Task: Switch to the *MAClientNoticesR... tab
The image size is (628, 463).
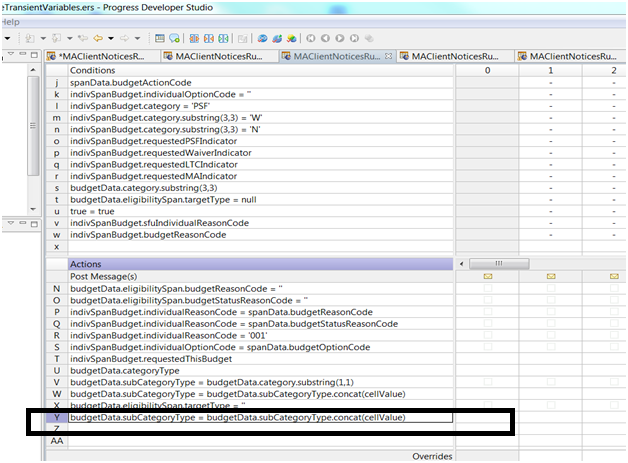Action: pyautogui.click(x=101, y=56)
